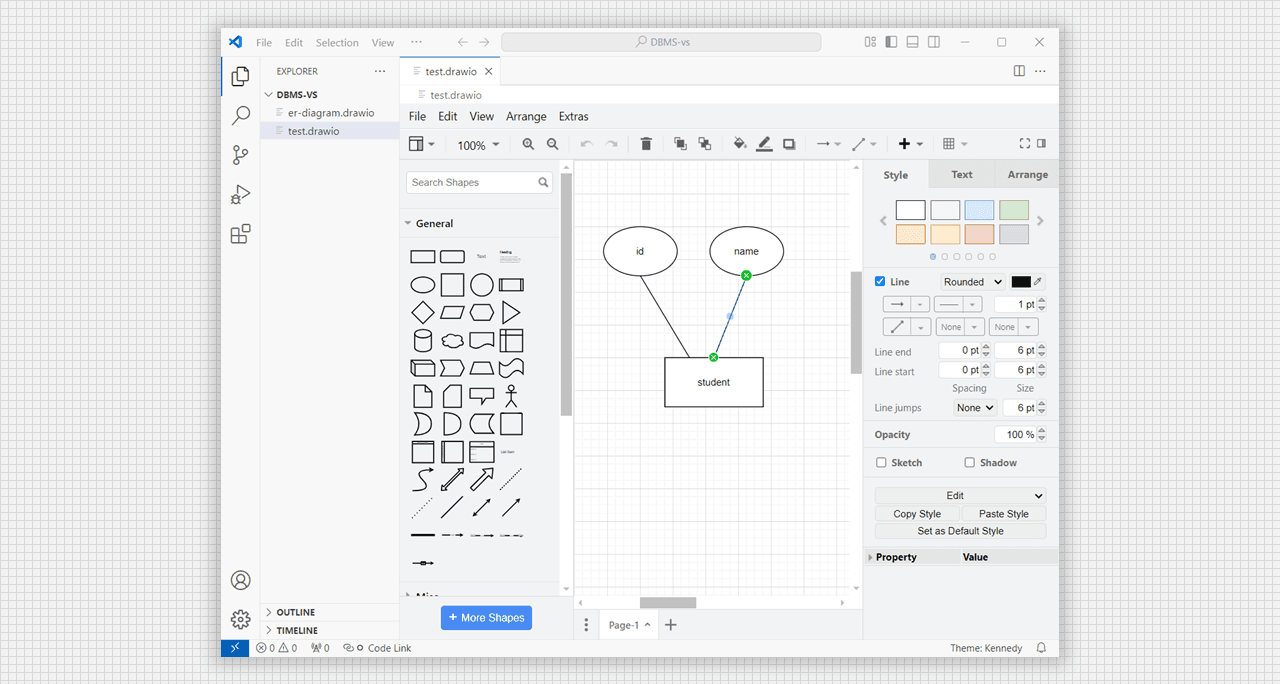
Task: Open the Insert plus dropdown in toolbar
Action: [x=910, y=144]
